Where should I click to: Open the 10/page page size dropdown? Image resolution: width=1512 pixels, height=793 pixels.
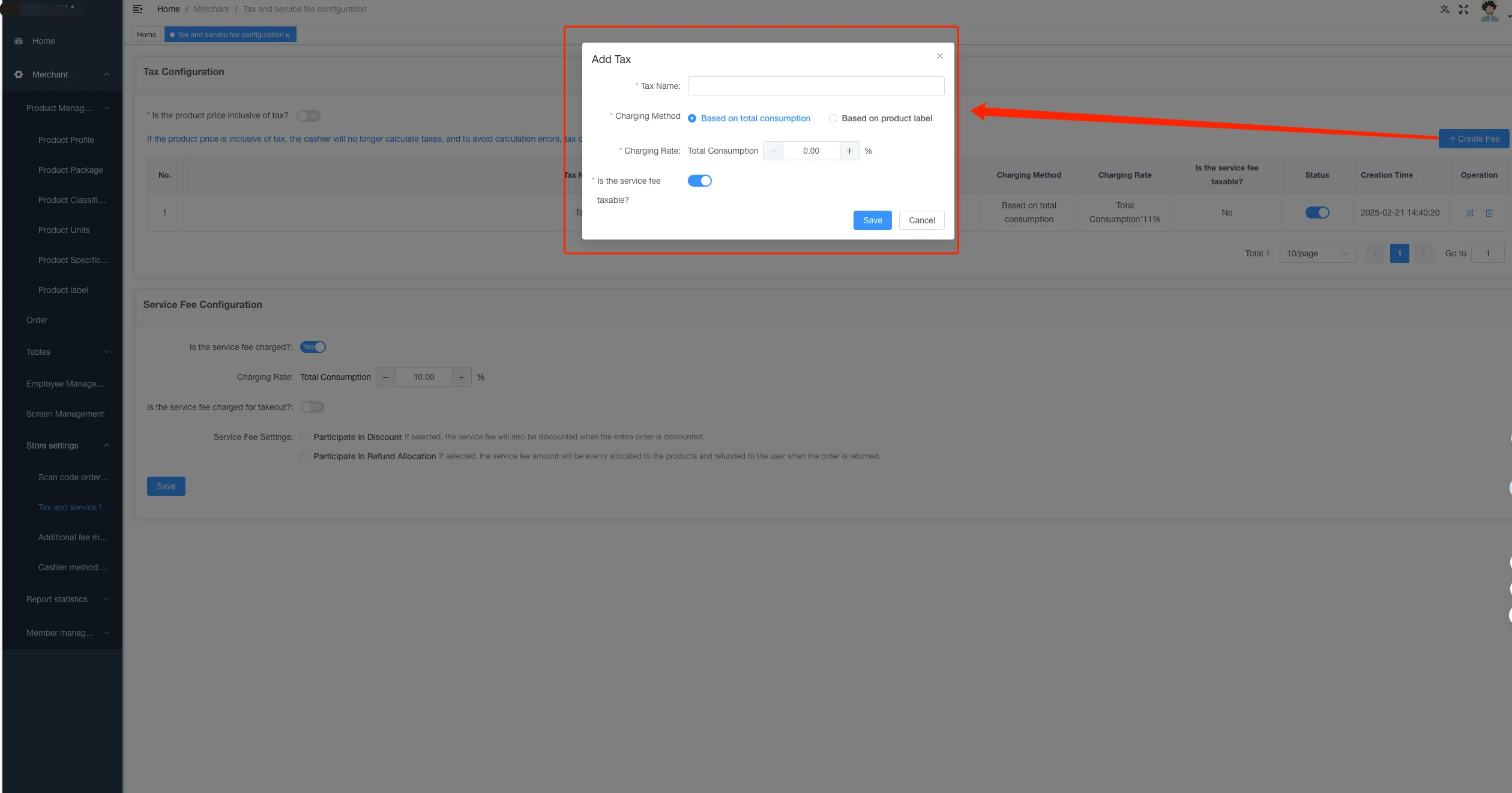[x=1318, y=253]
